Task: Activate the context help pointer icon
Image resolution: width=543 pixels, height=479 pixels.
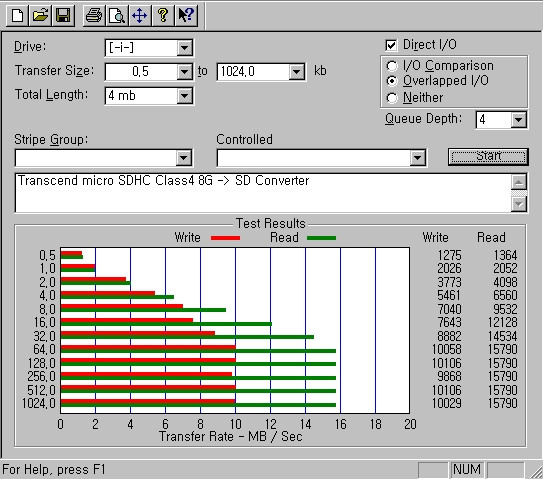Action: click(186, 16)
